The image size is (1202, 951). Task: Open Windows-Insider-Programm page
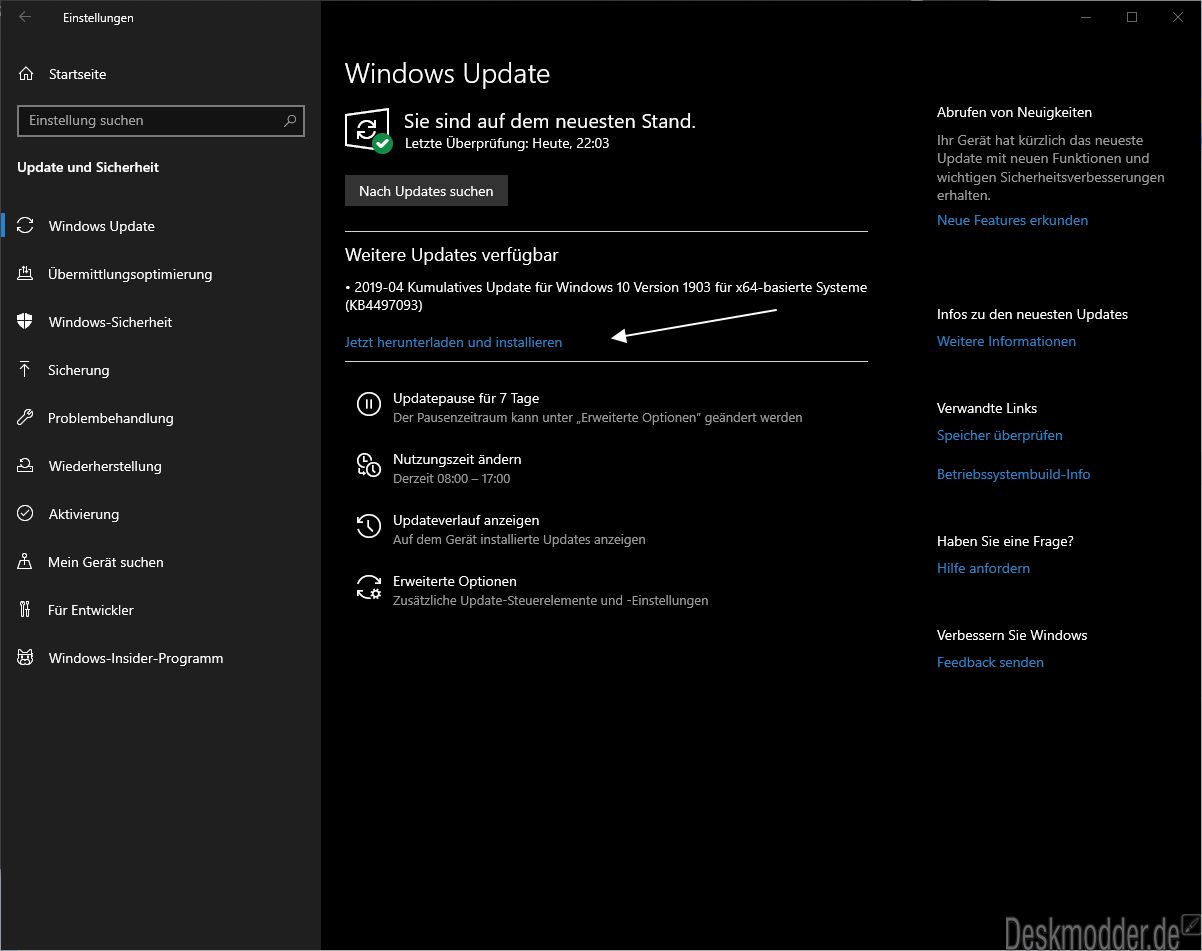[160, 658]
